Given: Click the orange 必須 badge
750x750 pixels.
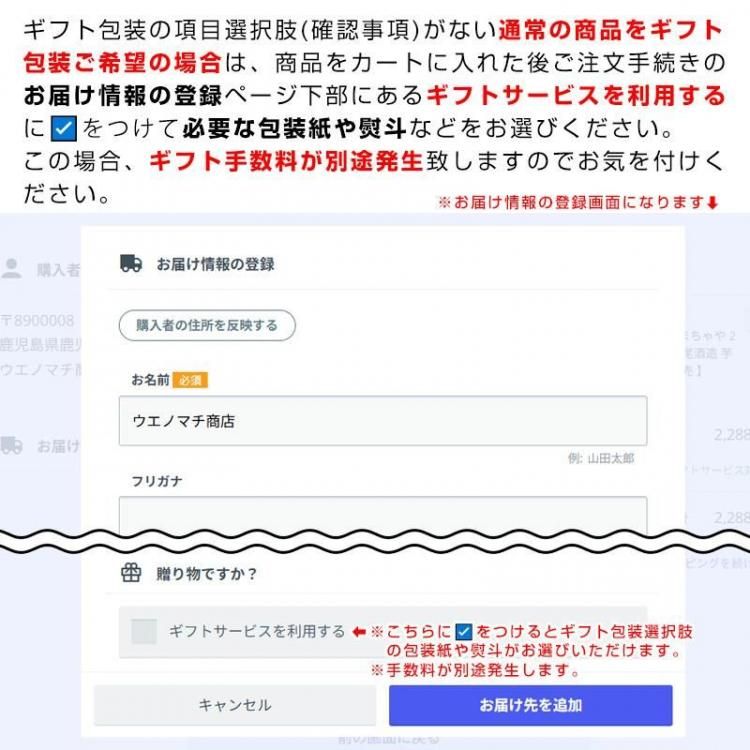Looking at the screenshot, I should pyautogui.click(x=190, y=380).
